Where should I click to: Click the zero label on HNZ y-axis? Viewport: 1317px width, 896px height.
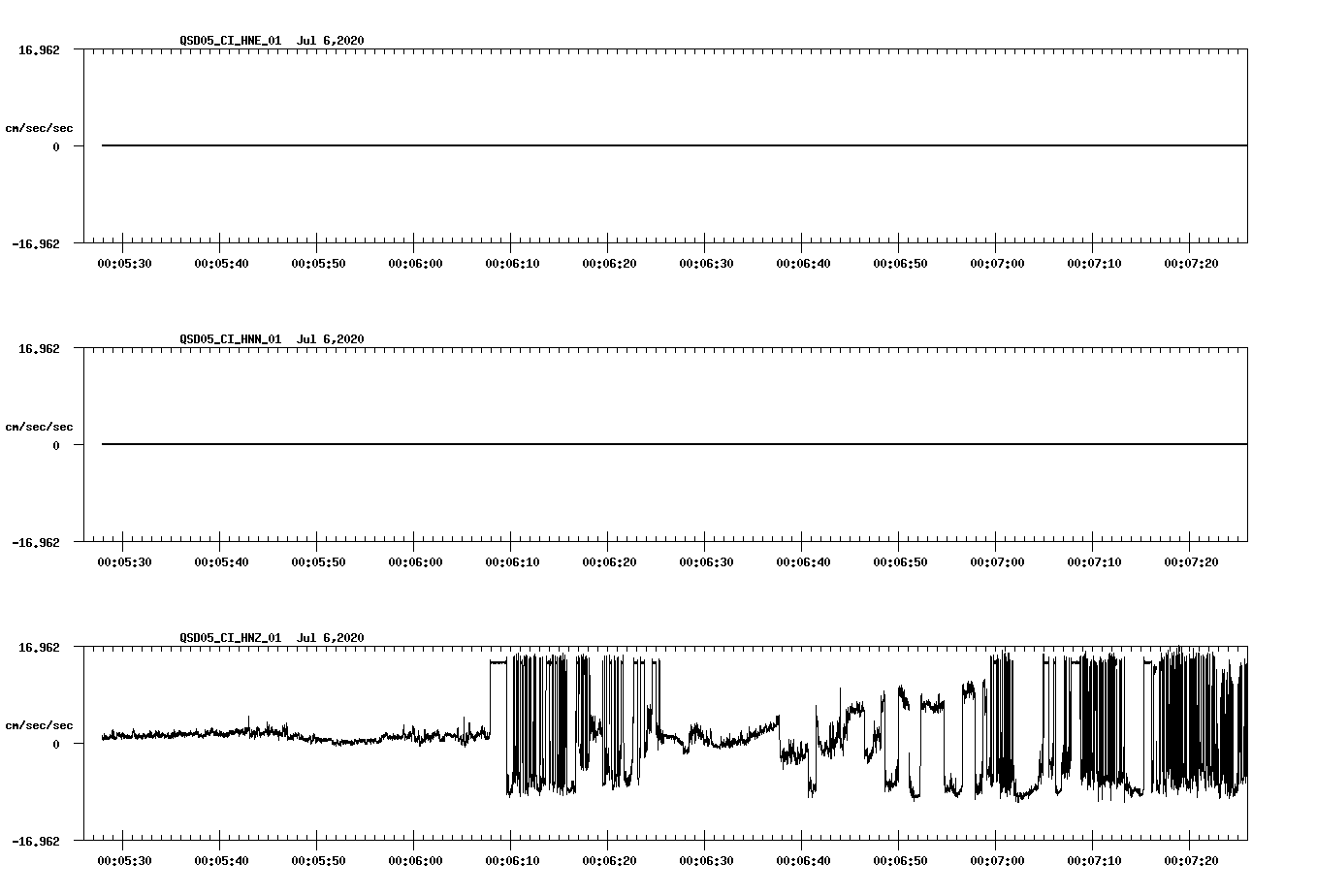(56, 745)
